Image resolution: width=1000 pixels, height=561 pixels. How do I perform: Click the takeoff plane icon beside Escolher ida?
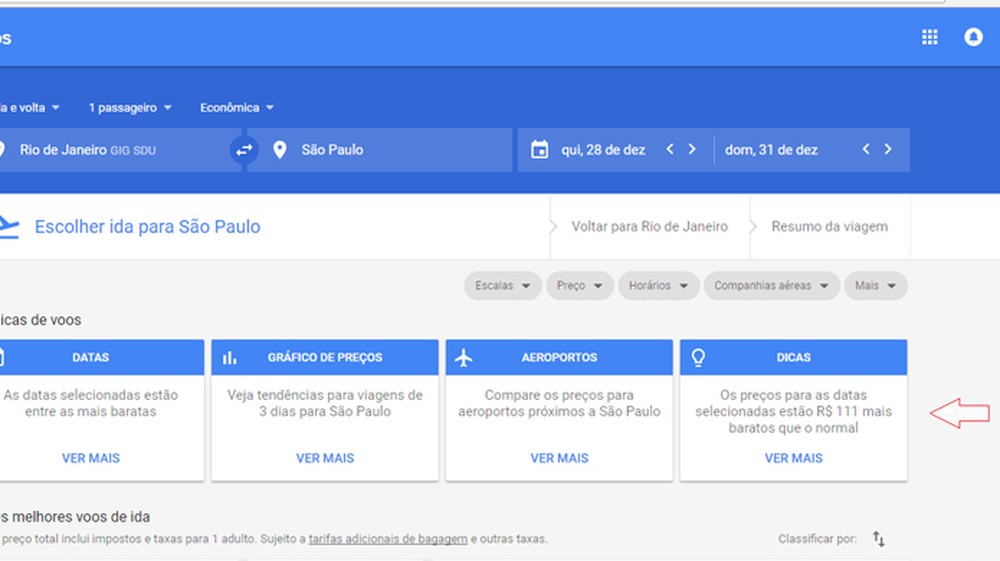pyautogui.click(x=9, y=227)
